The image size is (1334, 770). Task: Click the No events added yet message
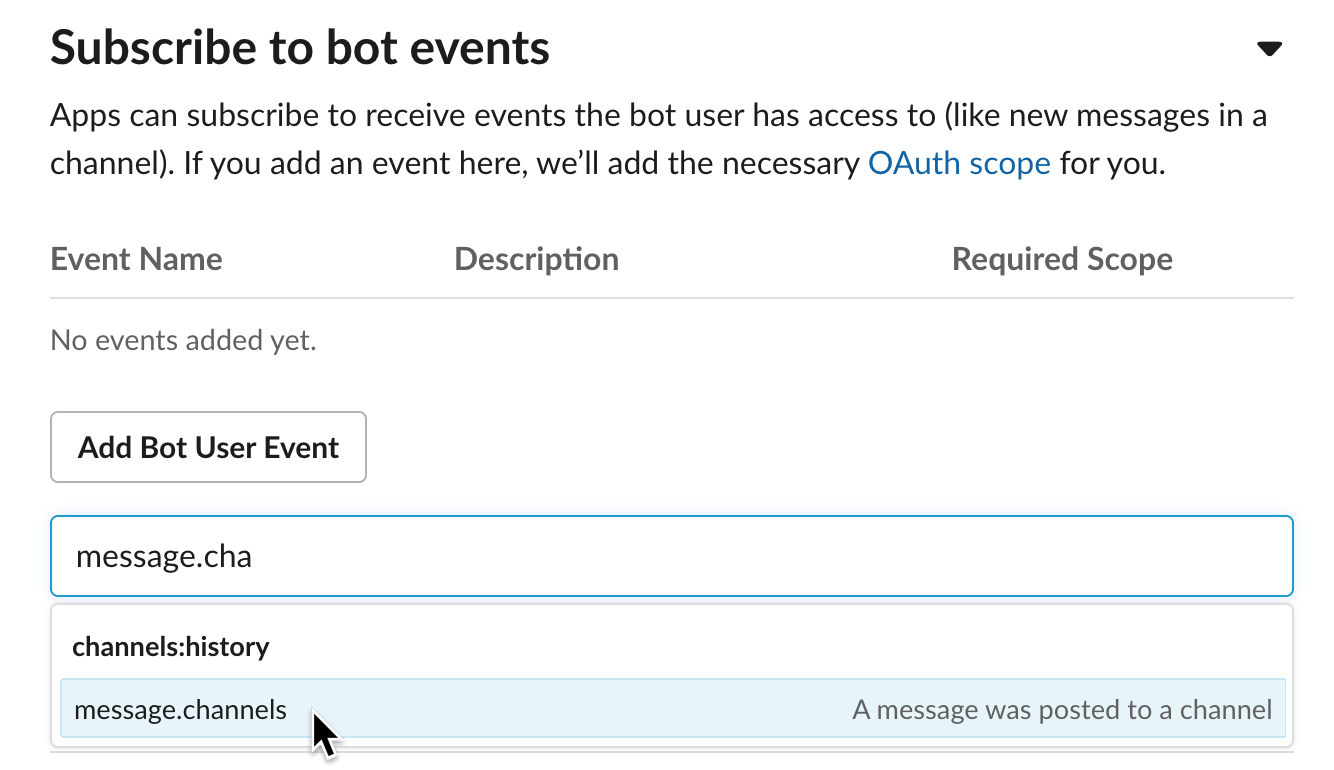click(x=183, y=341)
